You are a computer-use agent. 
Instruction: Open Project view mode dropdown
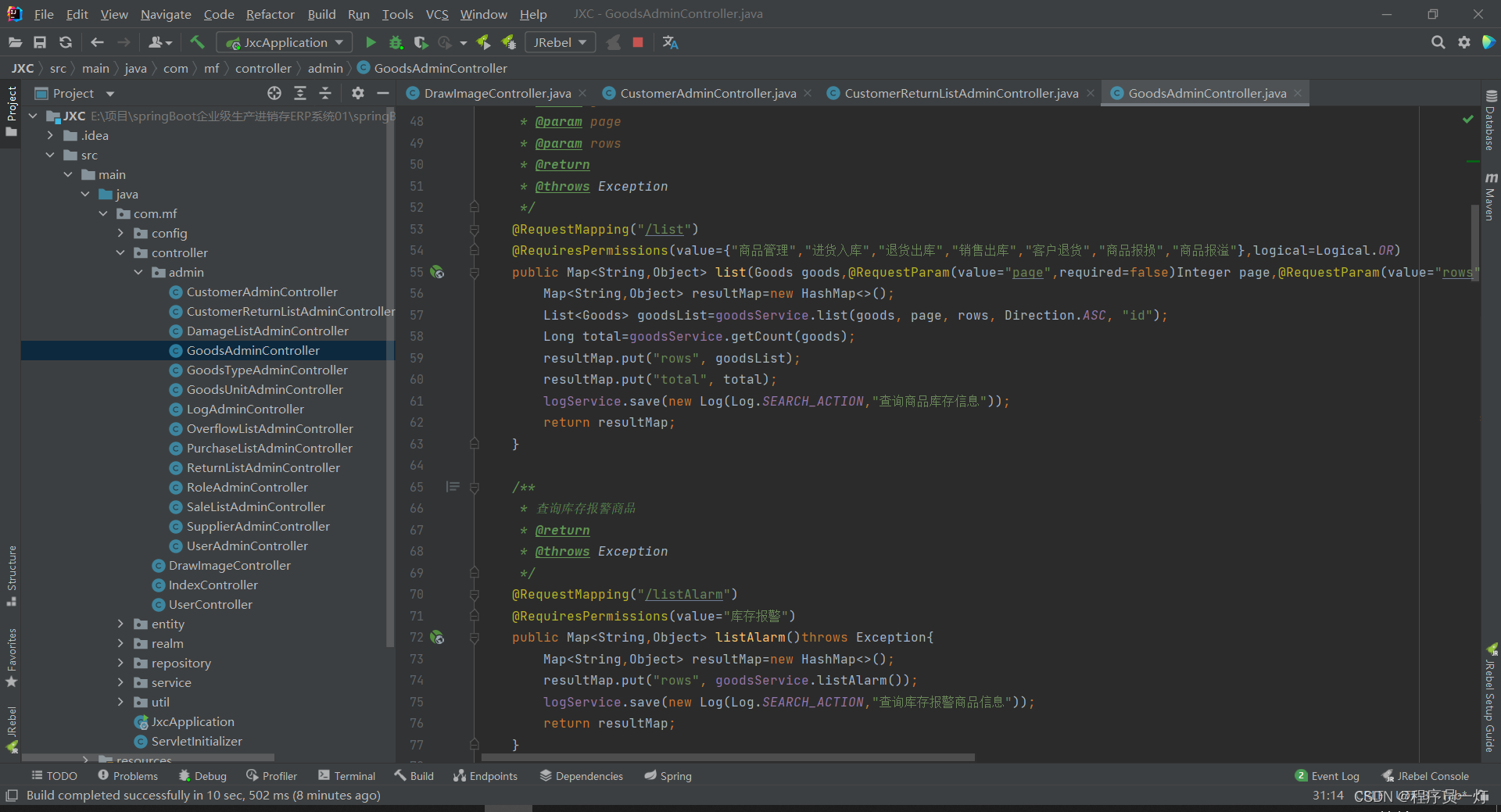pos(110,94)
